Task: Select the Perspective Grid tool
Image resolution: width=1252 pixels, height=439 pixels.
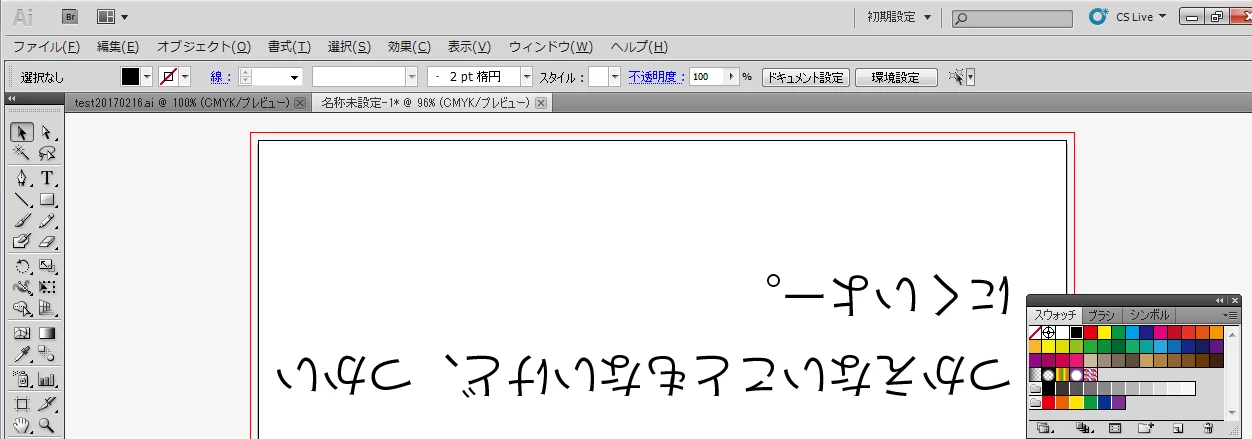Action: tap(46, 308)
